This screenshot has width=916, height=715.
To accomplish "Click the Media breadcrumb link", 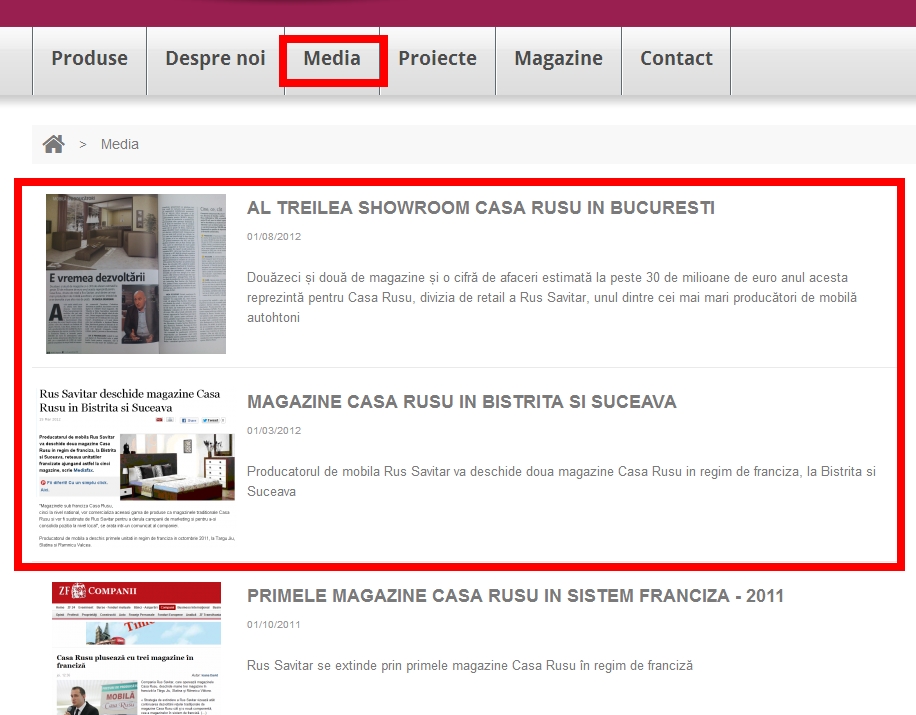I will click(x=120, y=144).
